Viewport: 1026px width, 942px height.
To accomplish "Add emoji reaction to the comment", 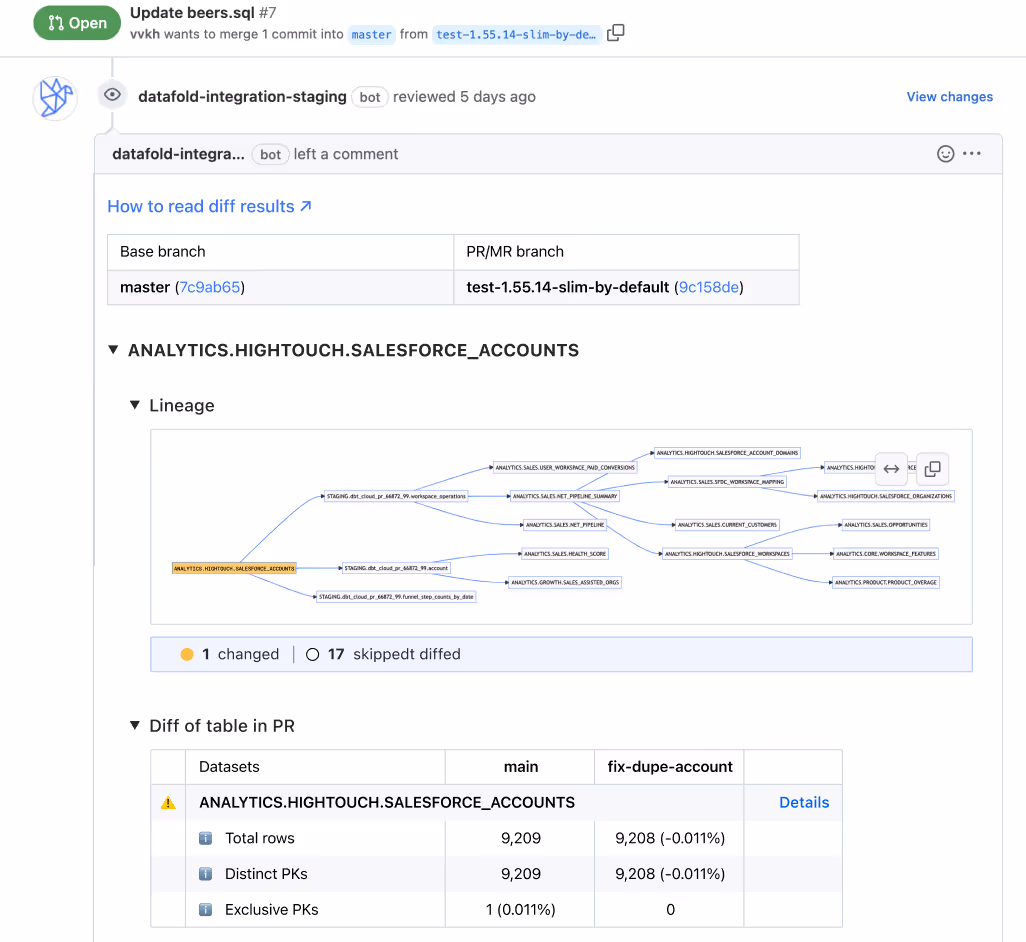I will tap(945, 154).
